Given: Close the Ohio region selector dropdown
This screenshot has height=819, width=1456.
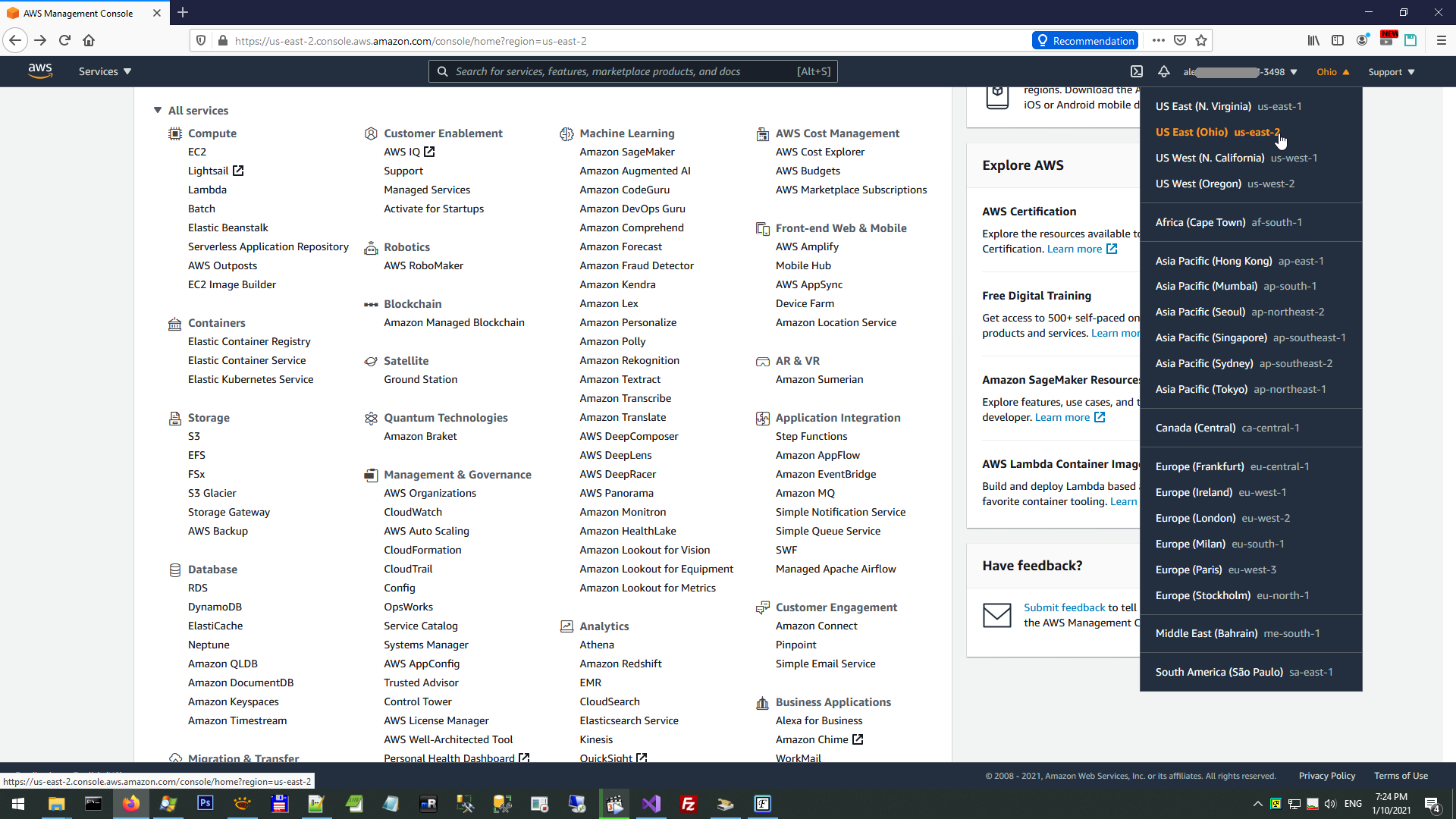Looking at the screenshot, I should pyautogui.click(x=1332, y=72).
